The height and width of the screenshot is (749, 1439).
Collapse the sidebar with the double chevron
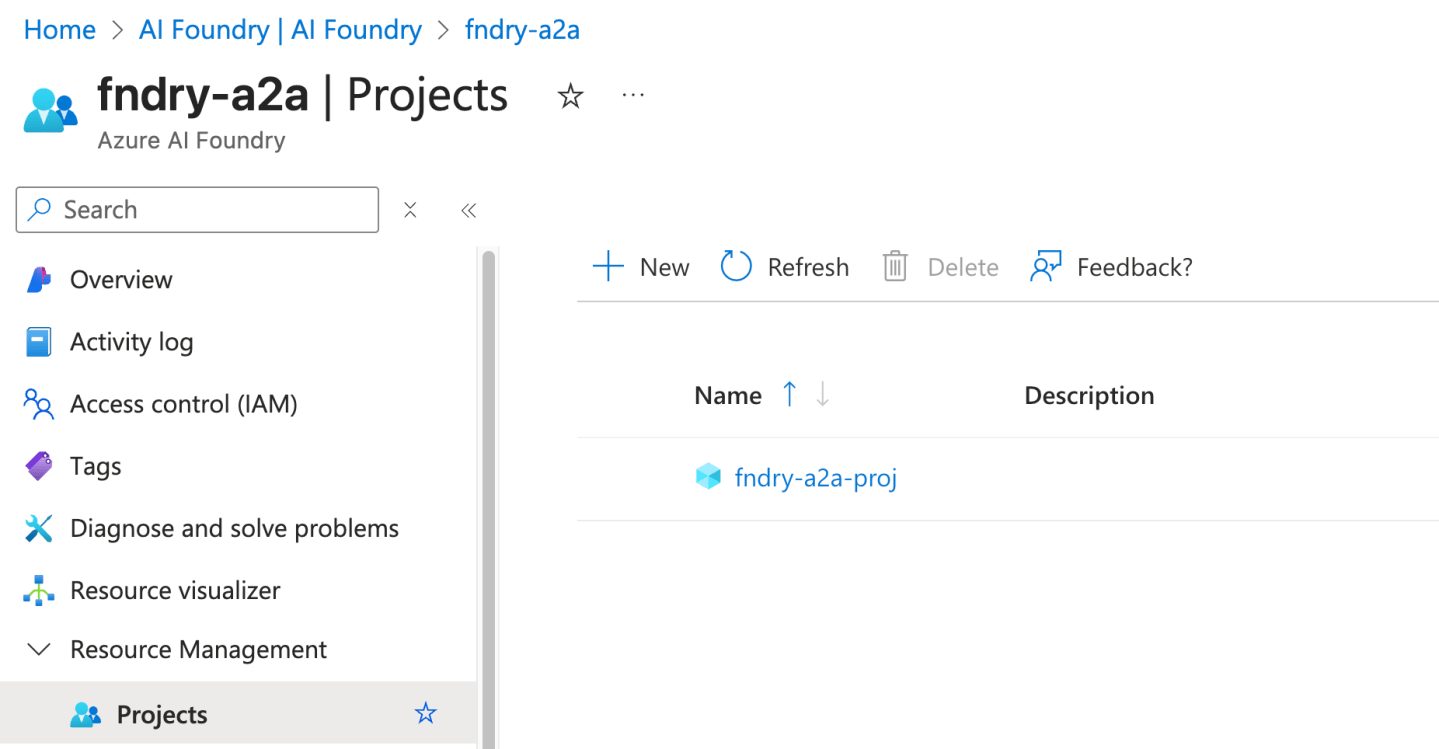pyautogui.click(x=467, y=210)
